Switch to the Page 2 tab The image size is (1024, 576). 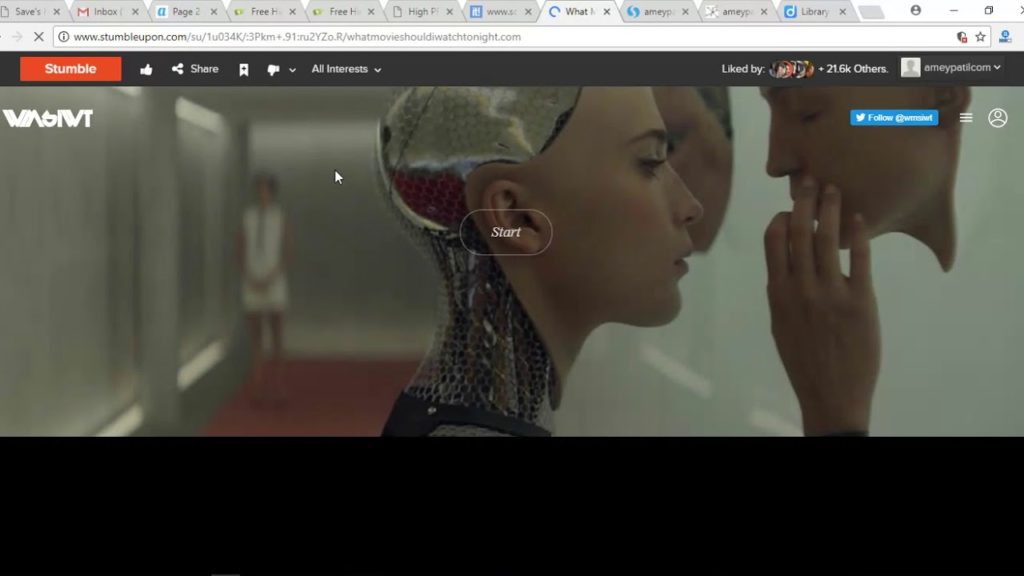pyautogui.click(x=186, y=12)
